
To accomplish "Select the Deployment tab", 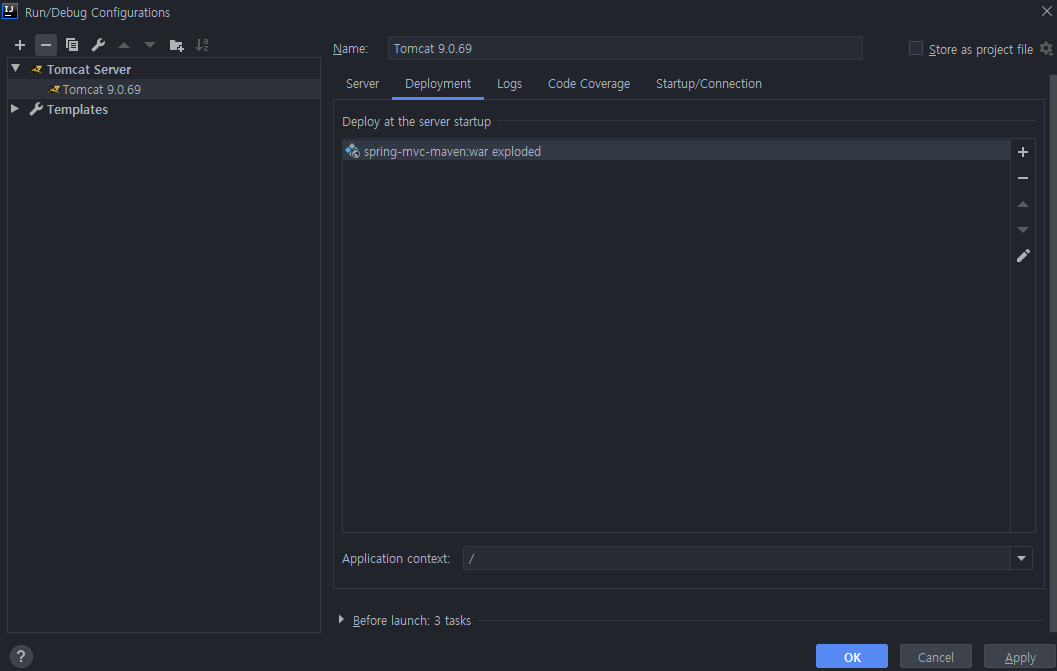I will pyautogui.click(x=437, y=84).
